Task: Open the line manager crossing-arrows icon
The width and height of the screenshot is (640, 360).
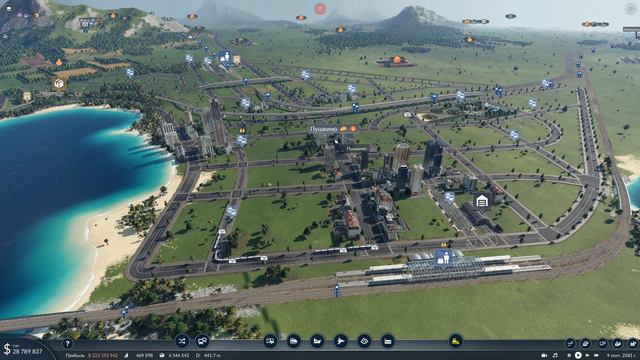Action: point(182,341)
